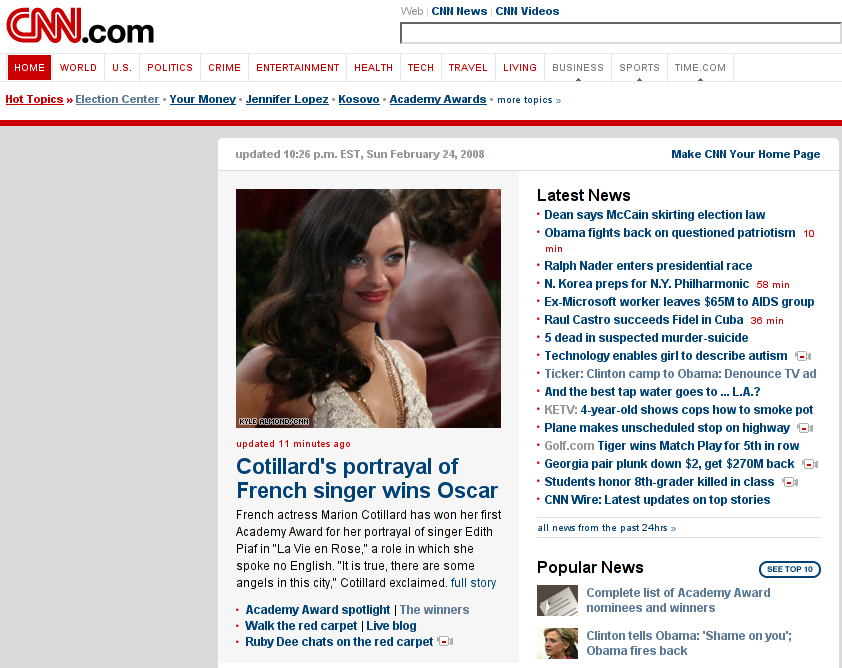The image size is (842, 668).
Task: Open video icon beside autism story
Action: point(803,356)
